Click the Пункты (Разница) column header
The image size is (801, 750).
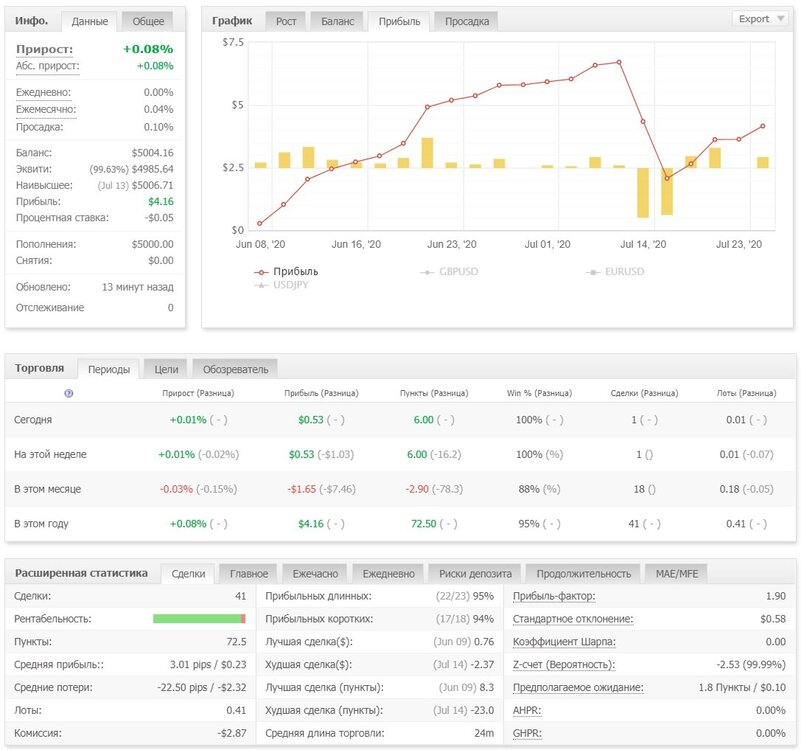tap(434, 393)
